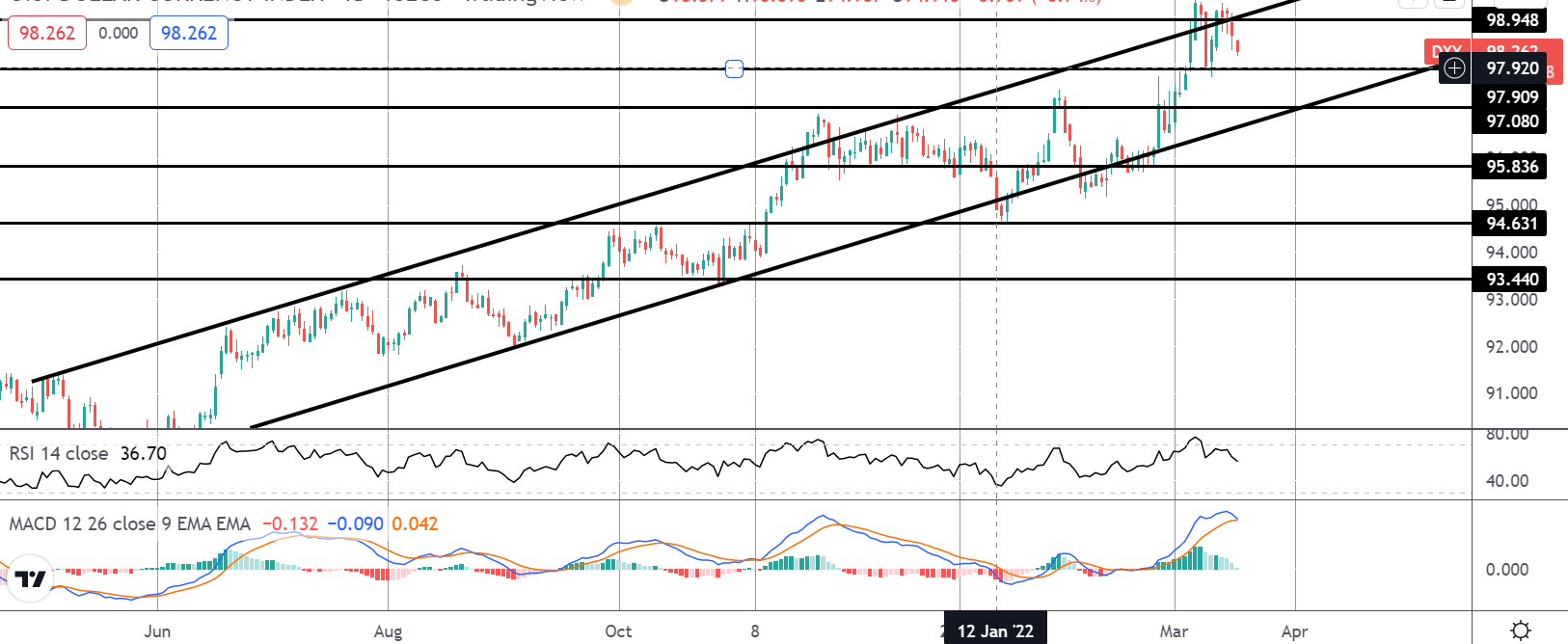Click the 0.000 spread value
1568x644 pixels.
pos(119,33)
